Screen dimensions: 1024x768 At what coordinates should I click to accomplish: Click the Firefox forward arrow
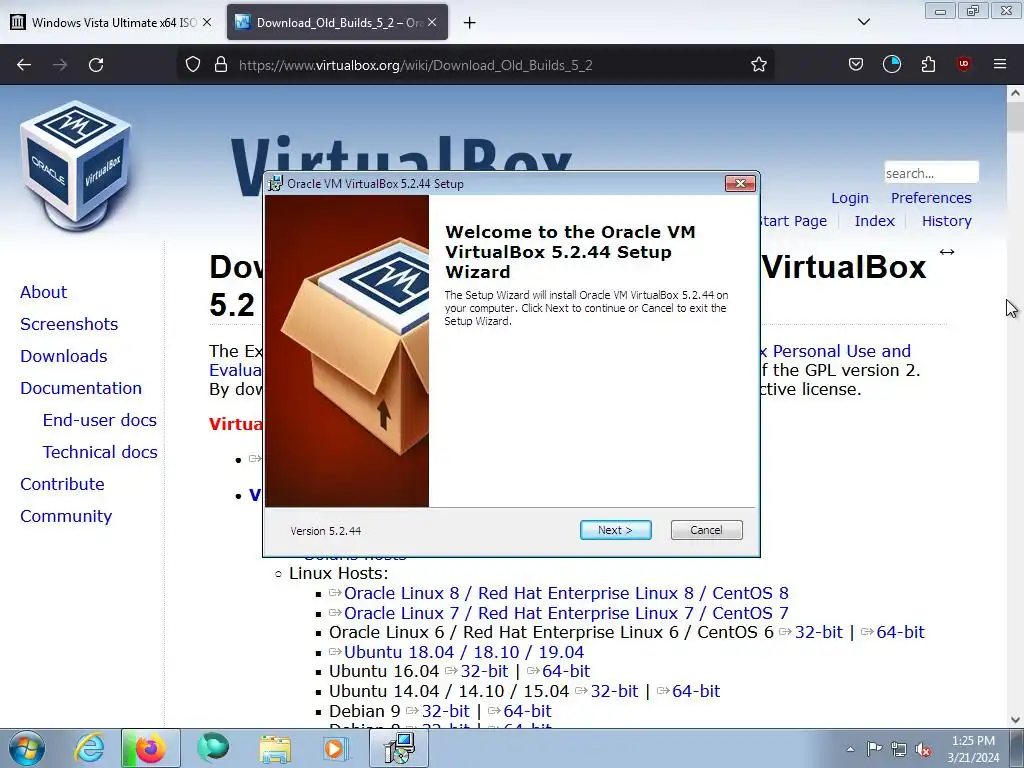click(60, 65)
